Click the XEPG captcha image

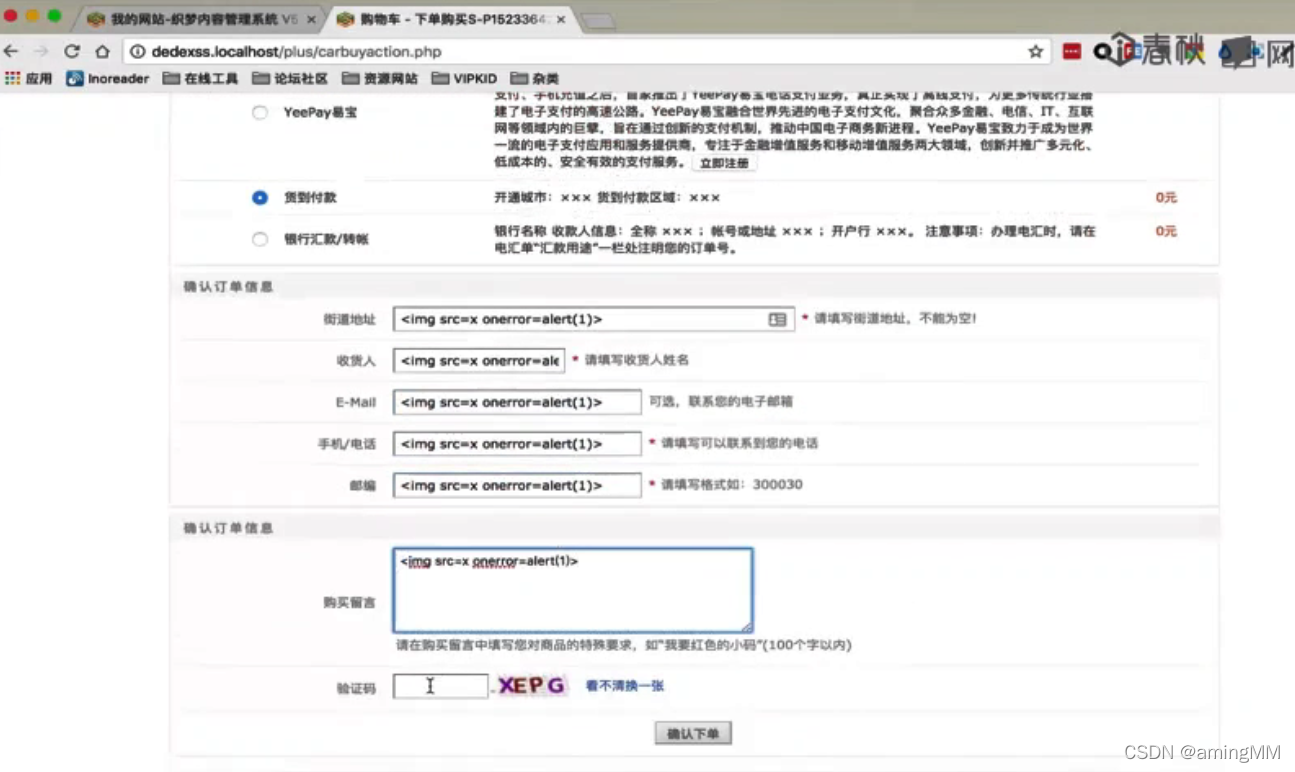pyautogui.click(x=531, y=685)
